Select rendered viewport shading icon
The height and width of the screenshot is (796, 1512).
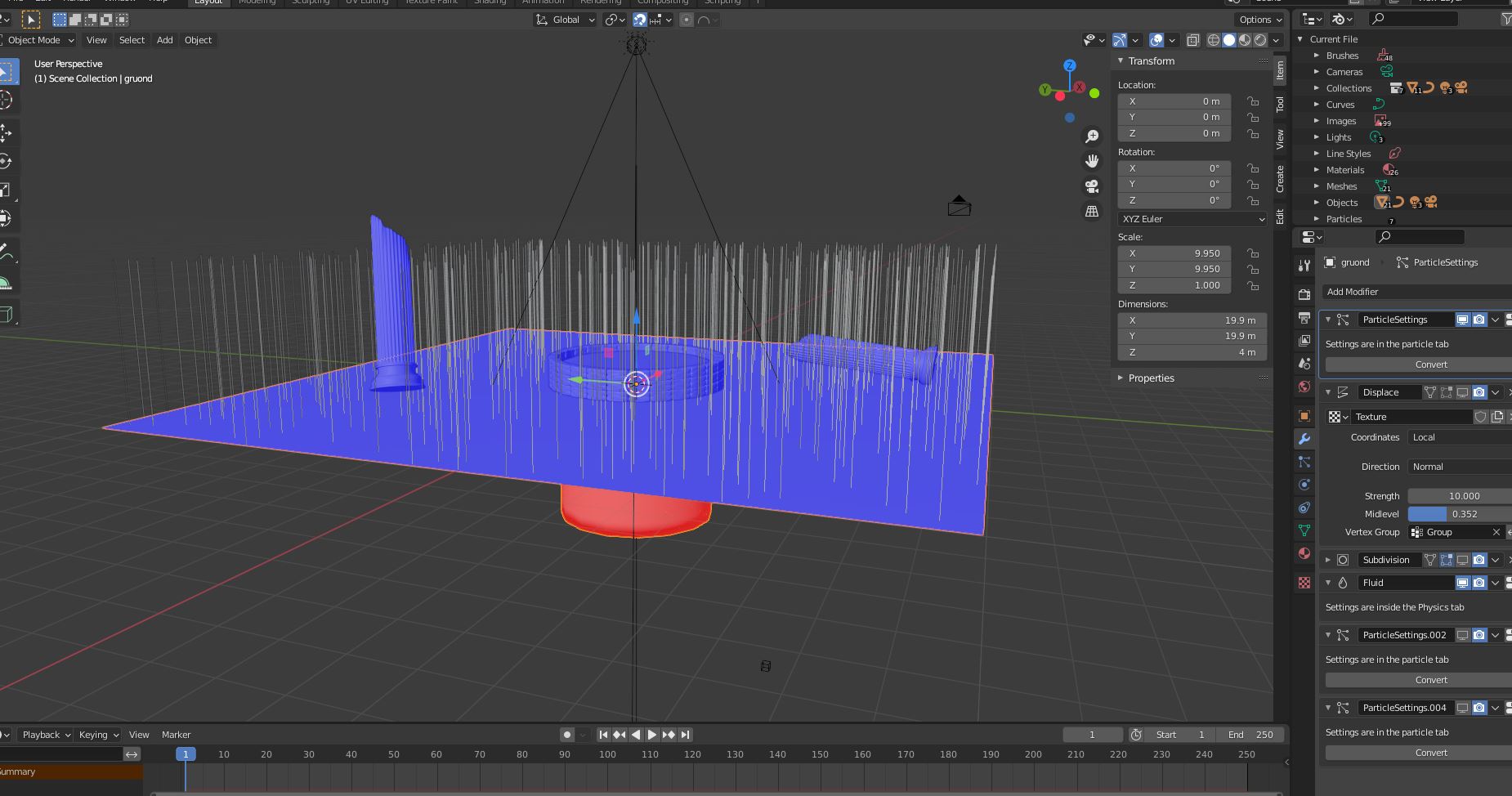point(1260,40)
